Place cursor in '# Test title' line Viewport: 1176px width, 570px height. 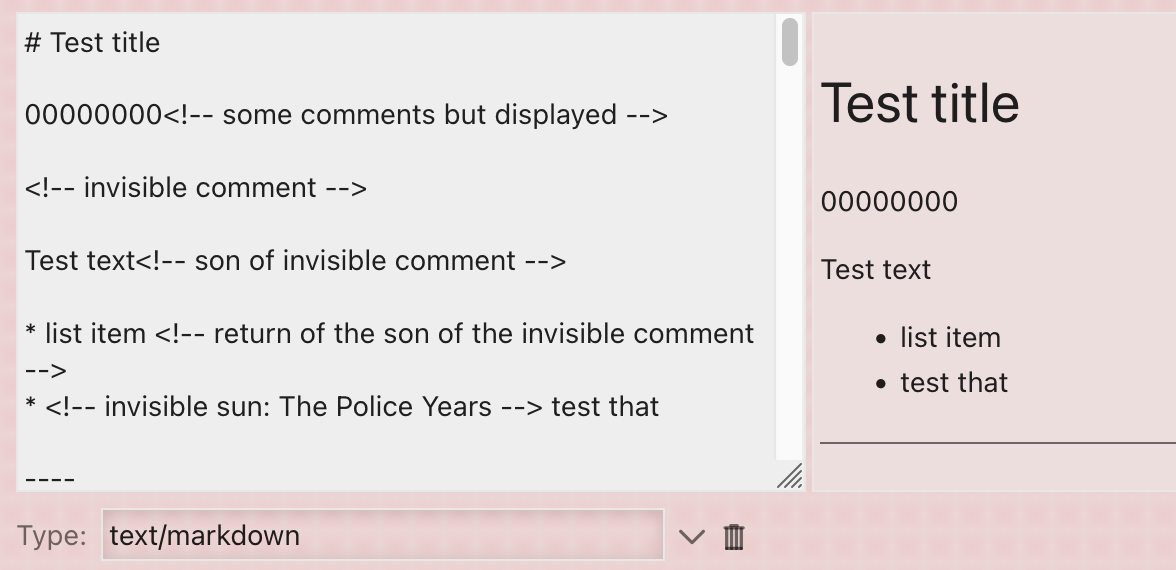click(x=92, y=43)
